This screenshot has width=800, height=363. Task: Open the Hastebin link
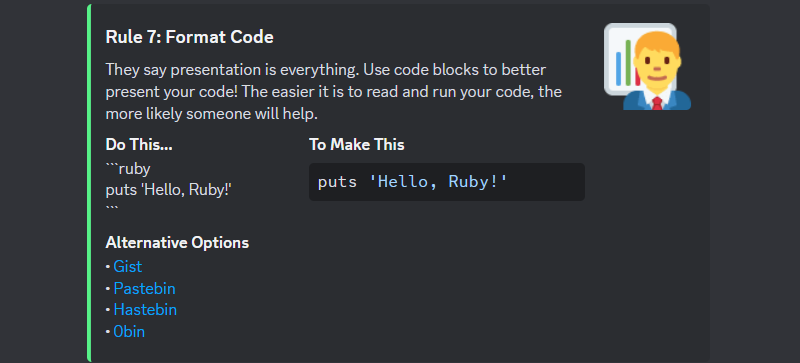pos(145,310)
